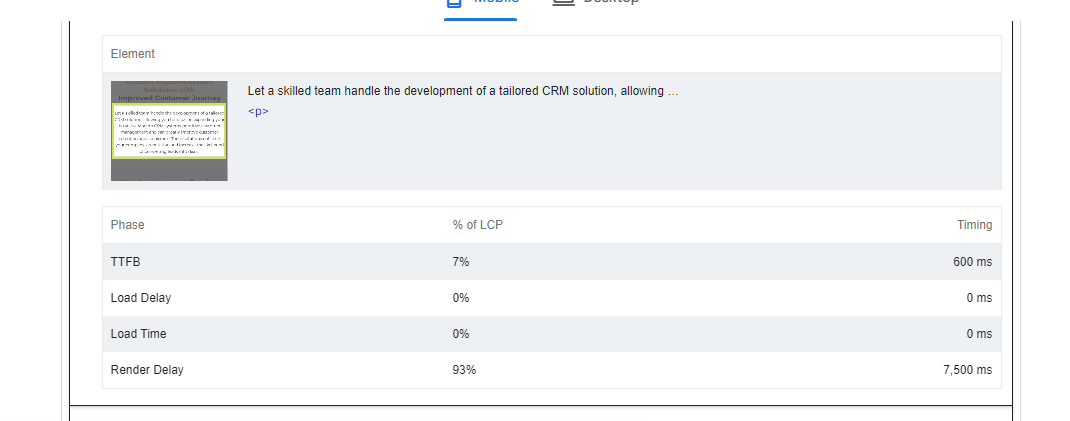Click the 7% value for TTFB
Screen dimensions: 1070x421
click(461, 261)
